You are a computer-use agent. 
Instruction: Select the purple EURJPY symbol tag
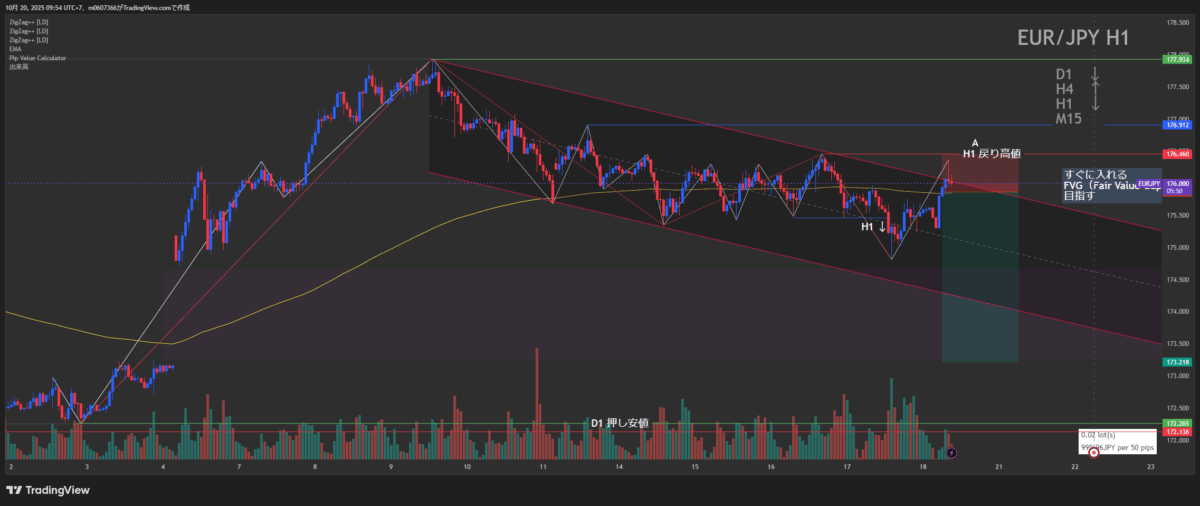(1147, 184)
